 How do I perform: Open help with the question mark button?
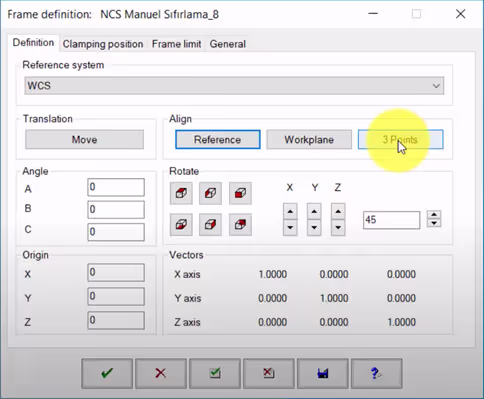click(x=377, y=373)
